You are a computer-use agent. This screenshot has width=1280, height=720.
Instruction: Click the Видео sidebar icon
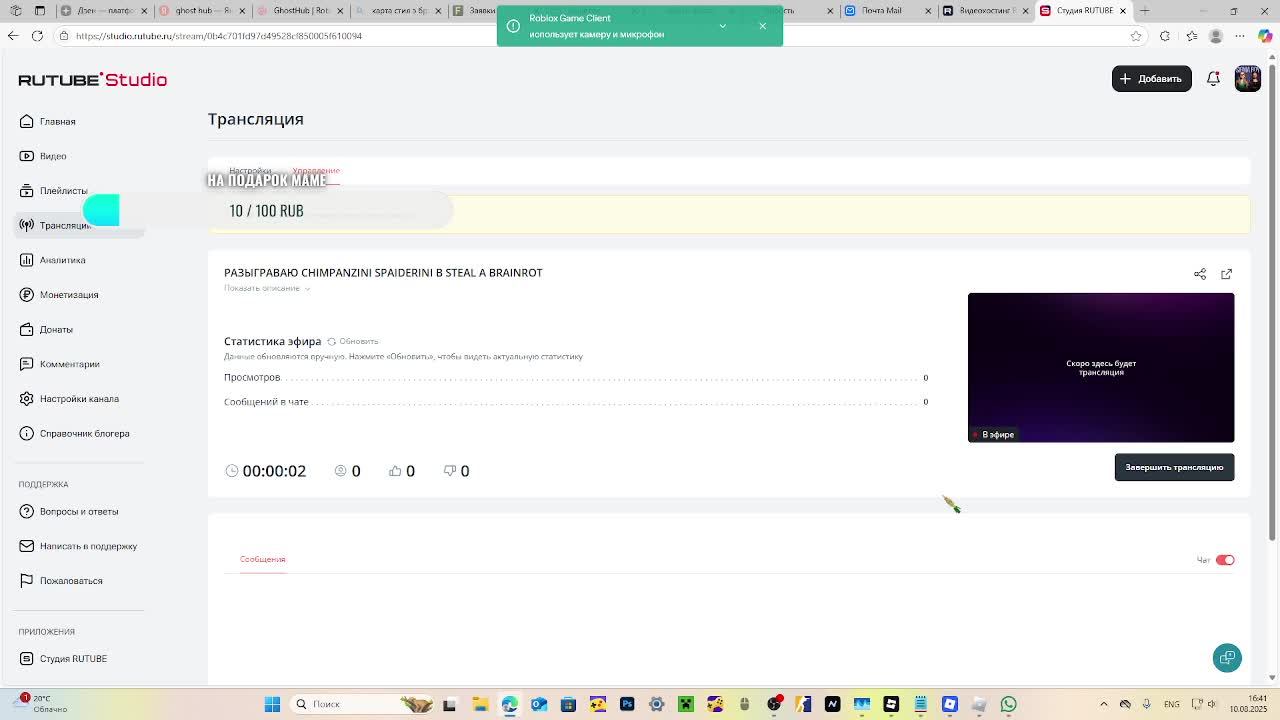tap(27, 156)
